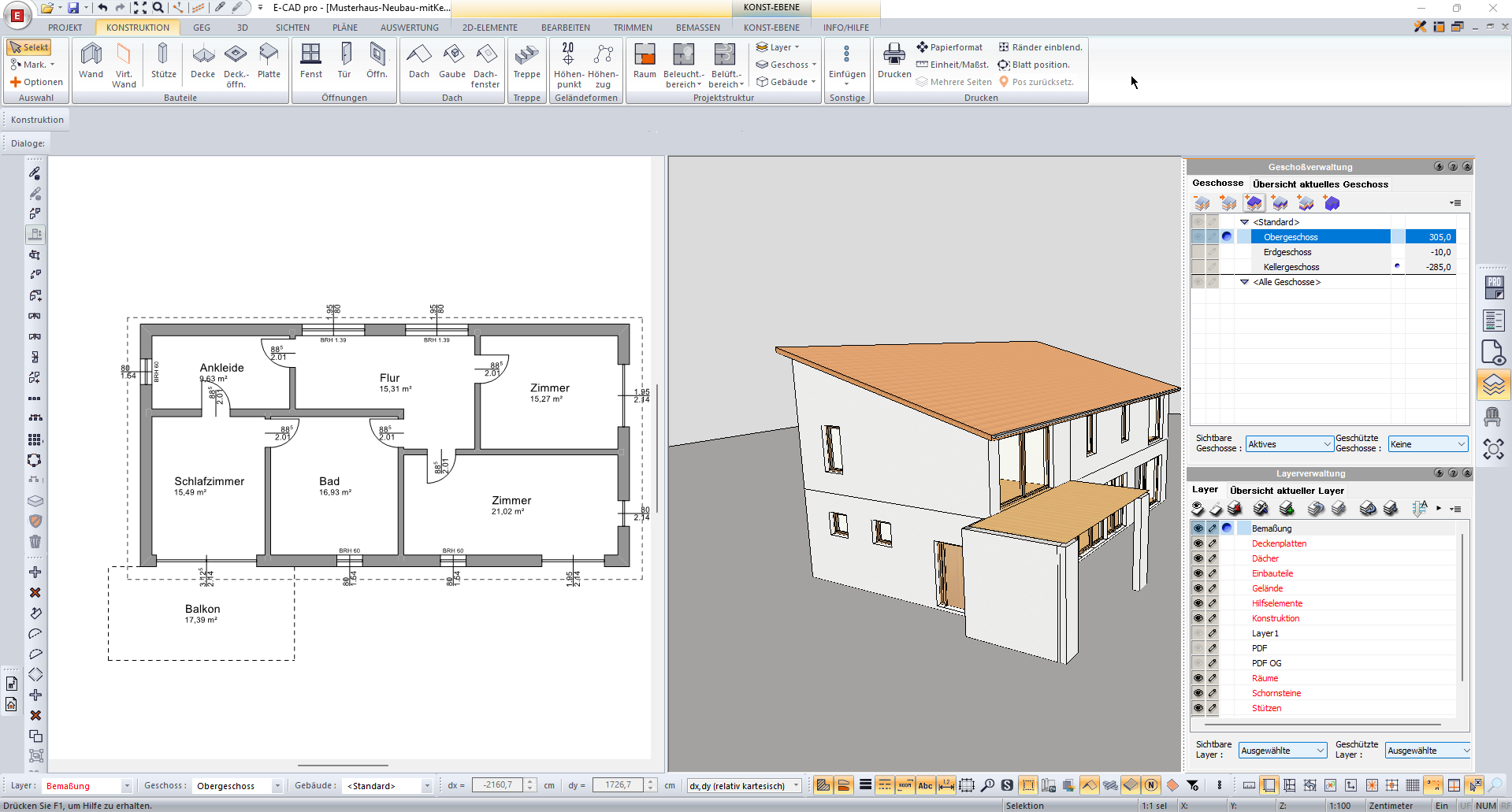Open the Sichtbare Geschosse dropdown
The height and width of the screenshot is (812, 1512).
click(x=1289, y=444)
